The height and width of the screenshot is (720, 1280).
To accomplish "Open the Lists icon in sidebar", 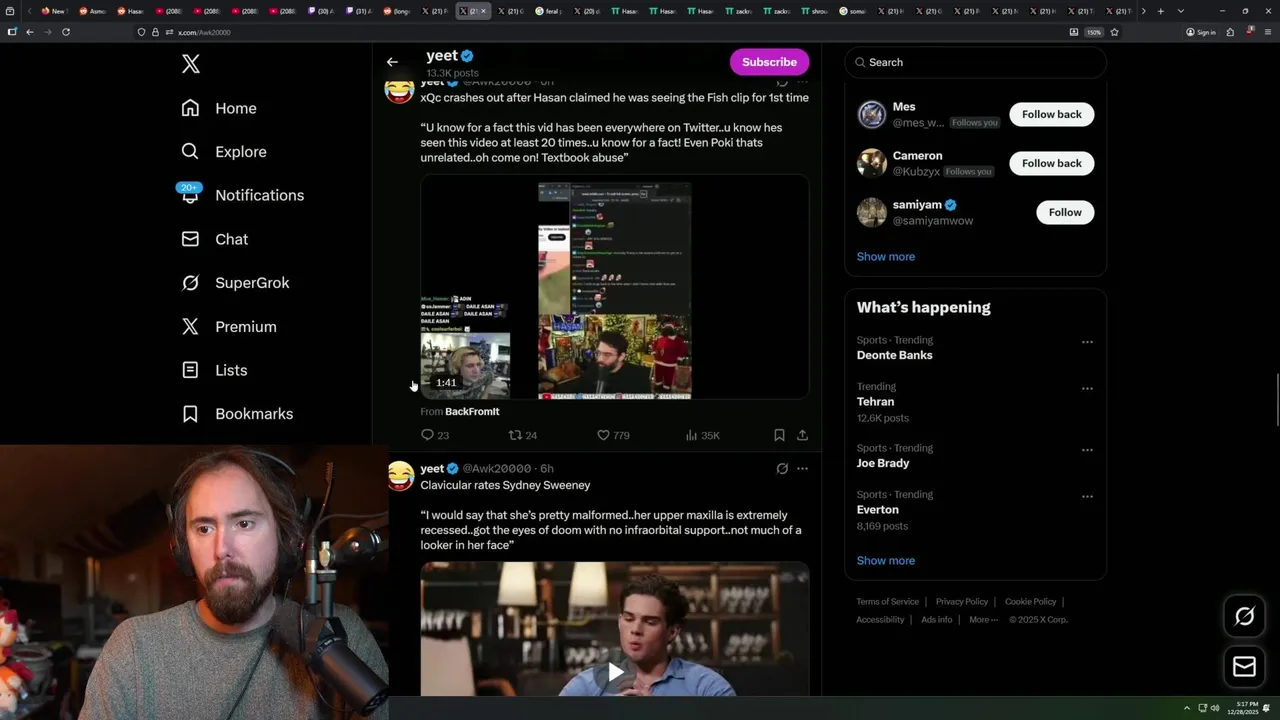I will tap(190, 370).
